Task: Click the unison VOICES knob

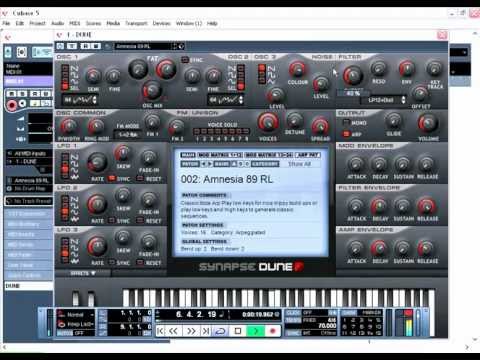Action: click(x=268, y=122)
